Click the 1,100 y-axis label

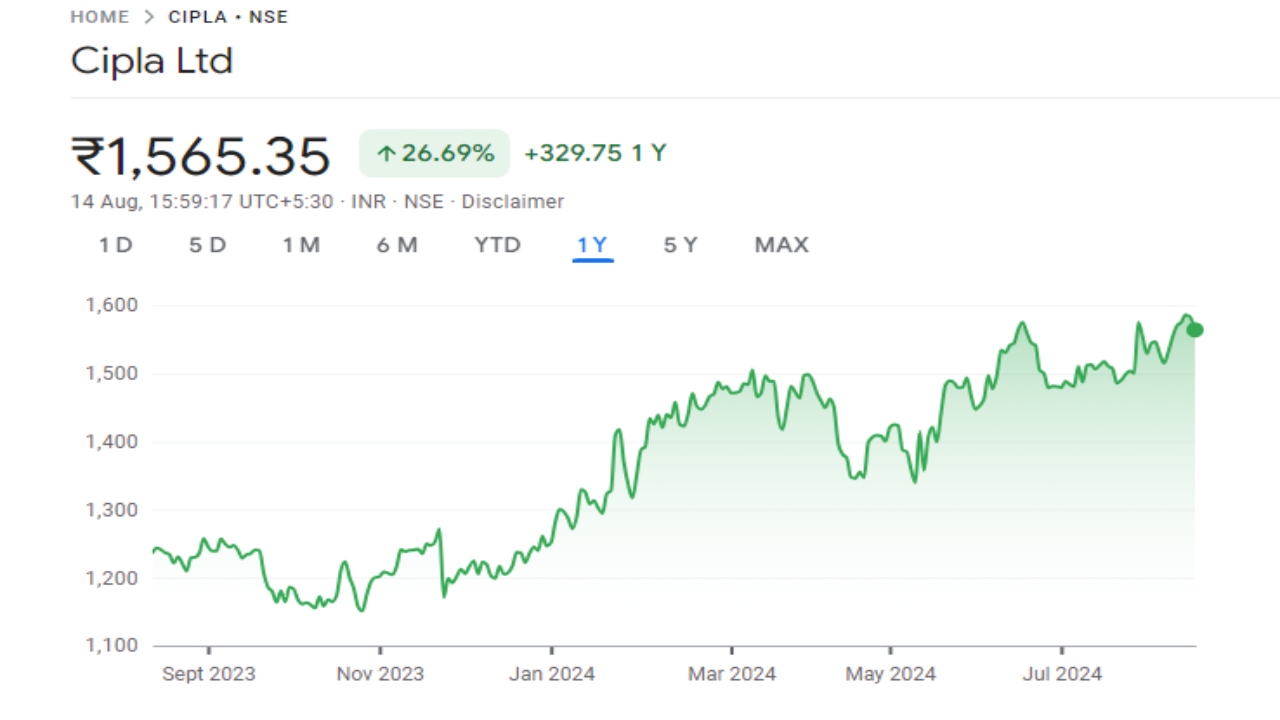pyautogui.click(x=110, y=645)
